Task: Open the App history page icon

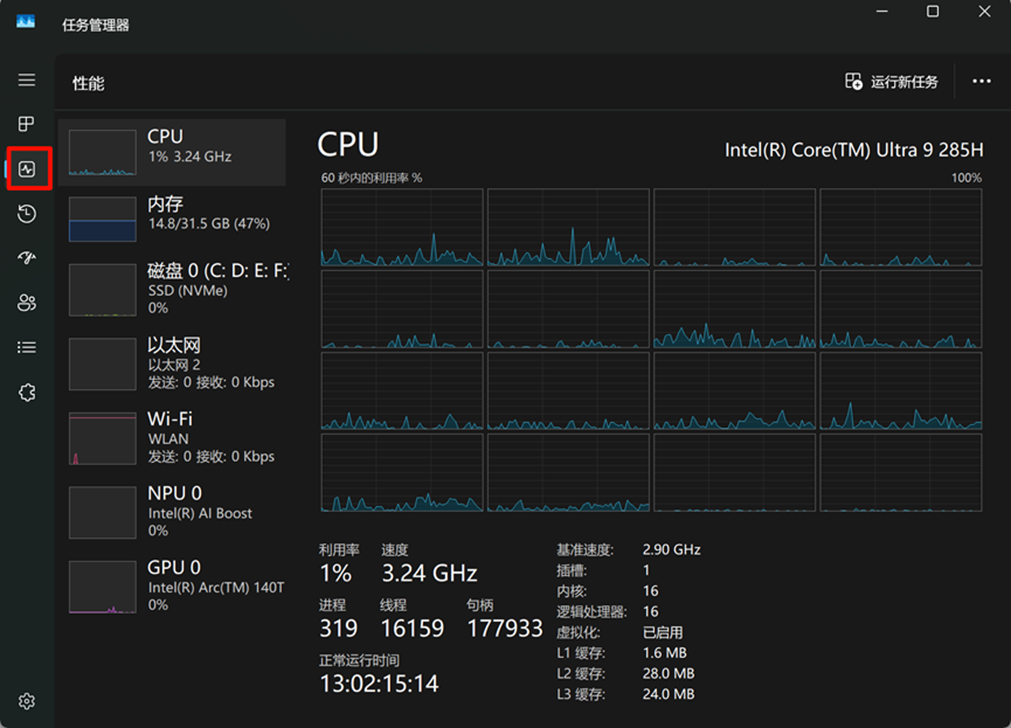Action: tap(27, 213)
